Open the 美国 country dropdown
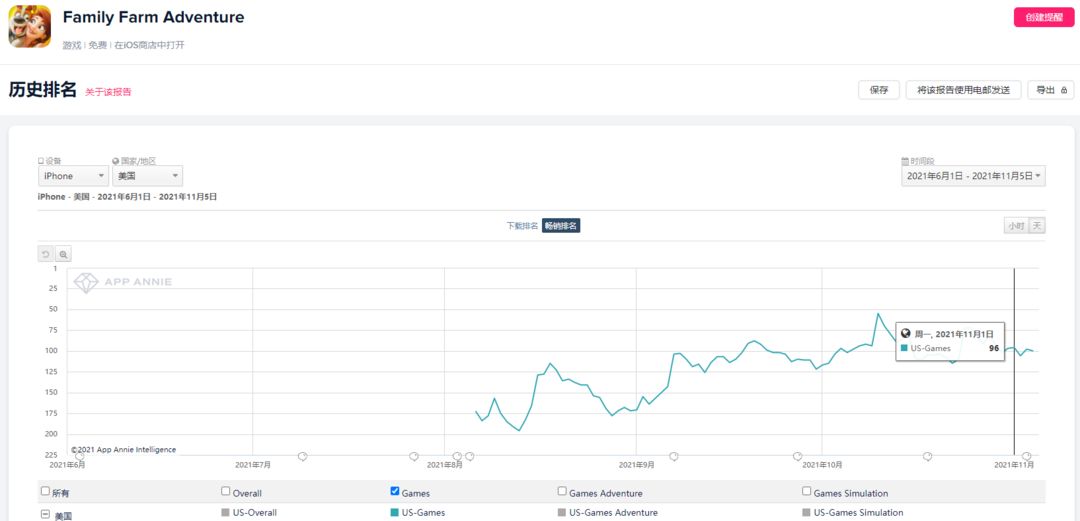1080x521 pixels. point(147,176)
